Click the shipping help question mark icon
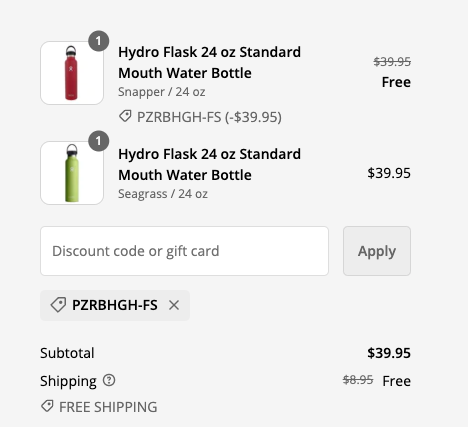This screenshot has width=468, height=427. [x=109, y=380]
